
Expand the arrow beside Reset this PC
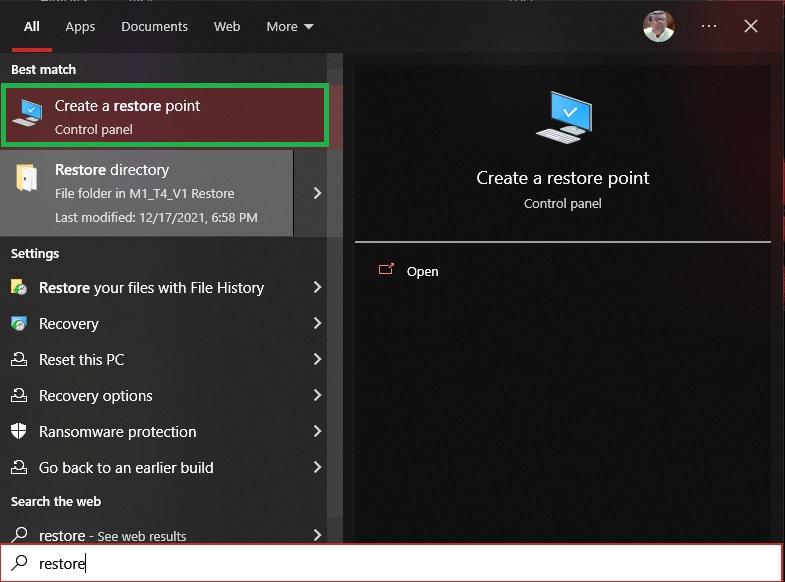[317, 359]
